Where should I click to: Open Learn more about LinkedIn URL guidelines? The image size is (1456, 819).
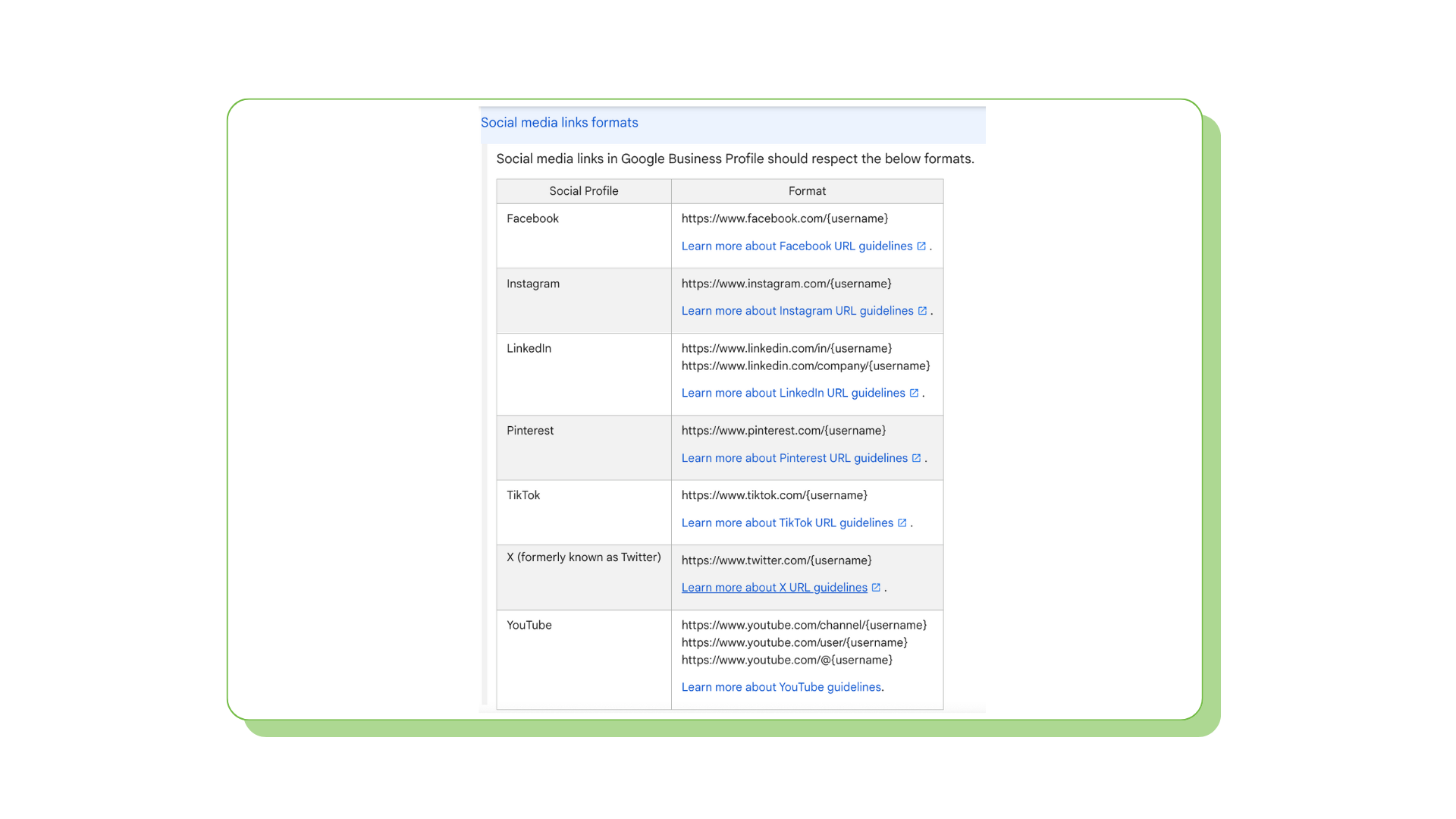tap(793, 393)
